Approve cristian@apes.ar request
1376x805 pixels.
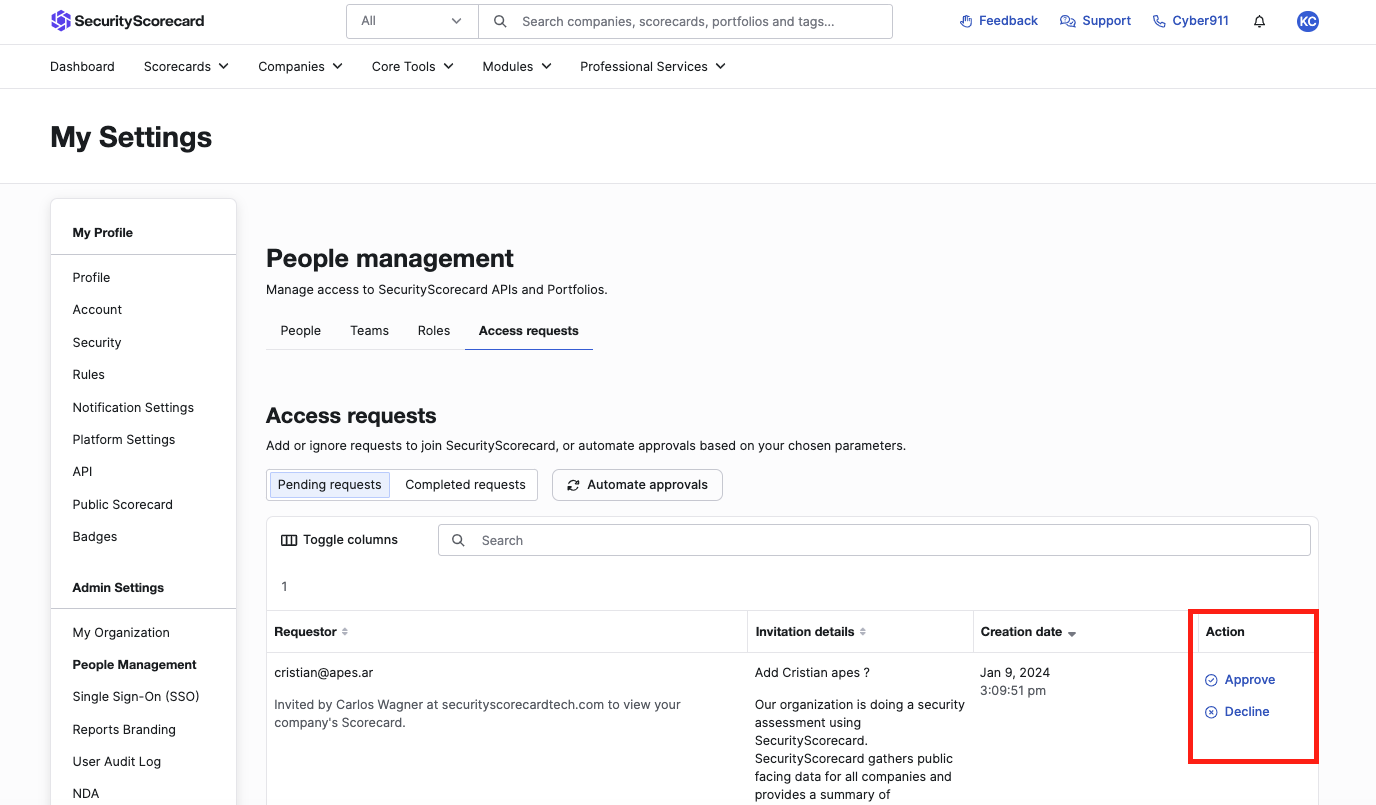coord(1240,680)
